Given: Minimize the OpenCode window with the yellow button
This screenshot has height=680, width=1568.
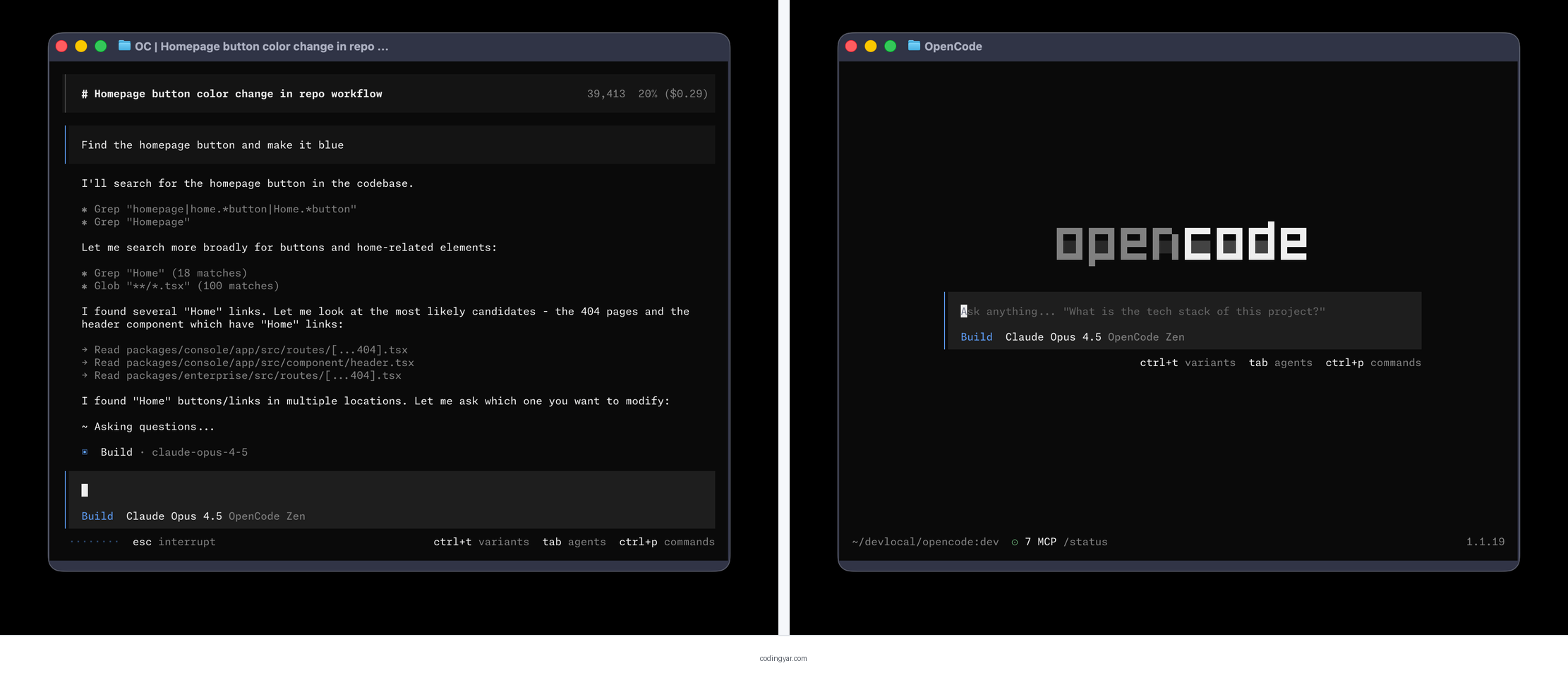Looking at the screenshot, I should point(871,46).
